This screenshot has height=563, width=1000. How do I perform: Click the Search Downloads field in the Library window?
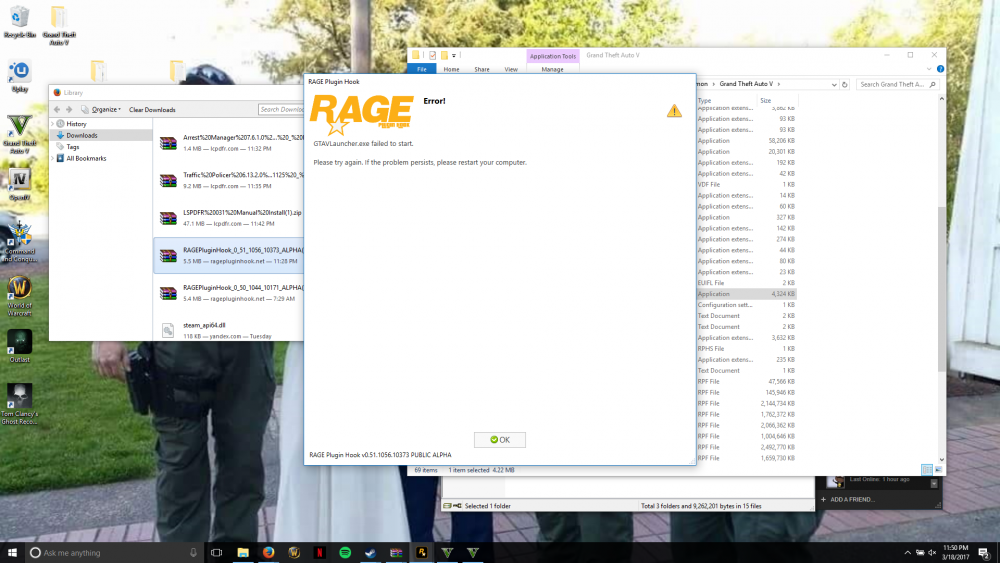click(x=281, y=110)
